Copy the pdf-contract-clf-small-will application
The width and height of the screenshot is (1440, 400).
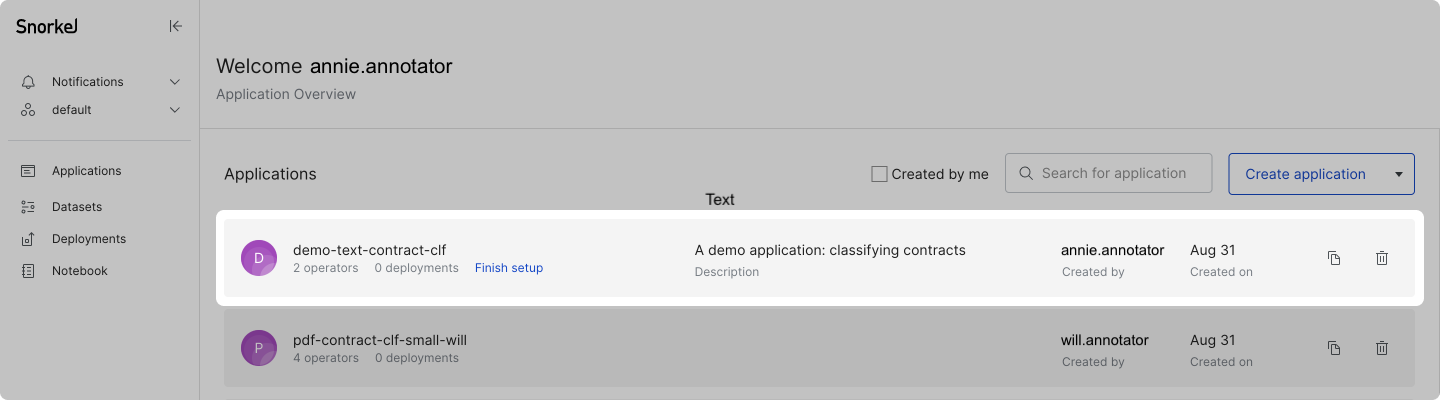1334,348
